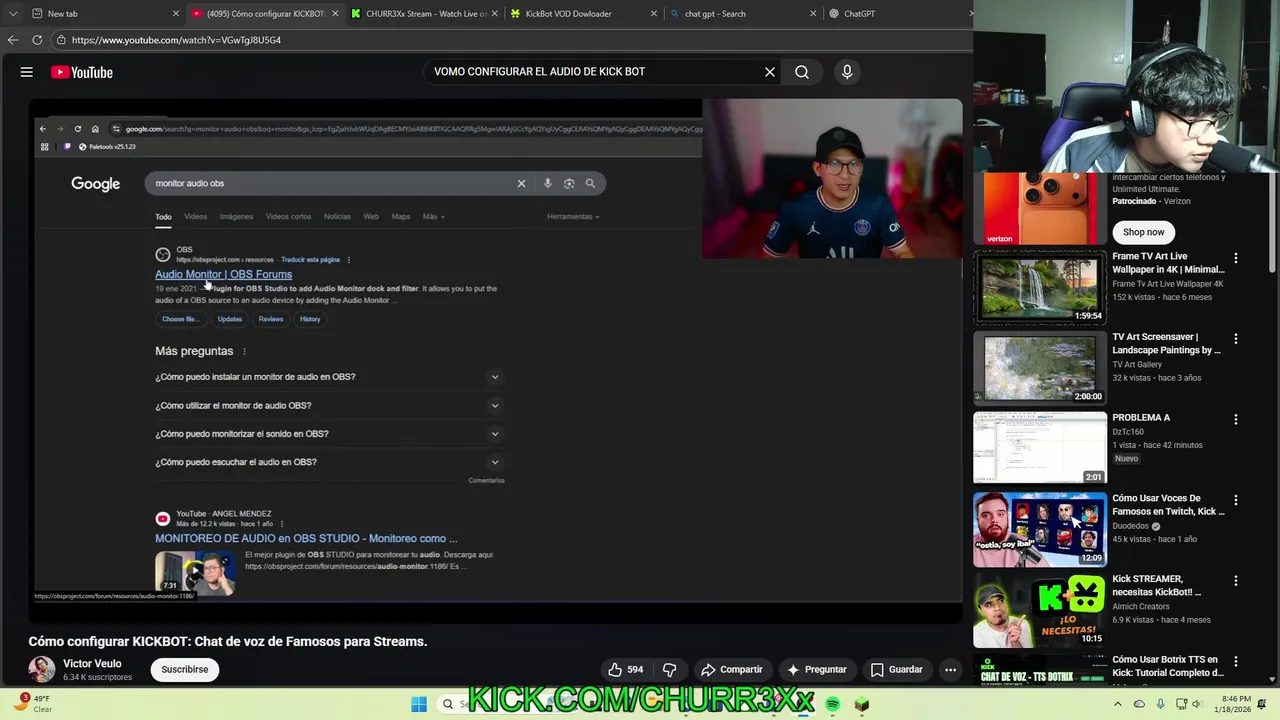Open the Minecraft block taskbar icon

point(862,705)
